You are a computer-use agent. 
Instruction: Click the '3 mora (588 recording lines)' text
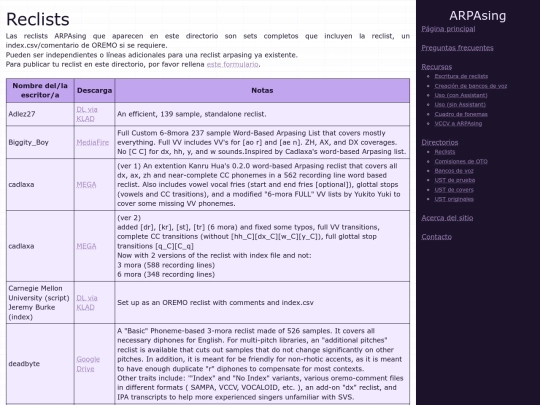point(166,265)
